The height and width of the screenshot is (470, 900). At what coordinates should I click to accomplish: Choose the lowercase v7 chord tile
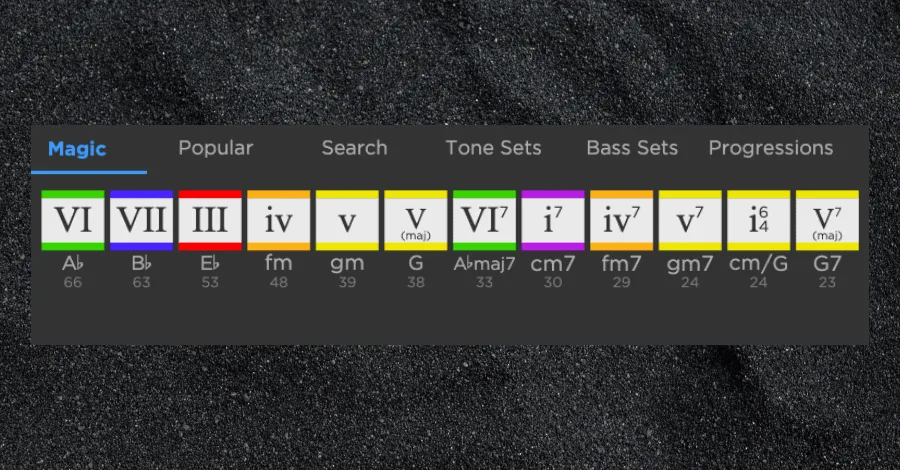coord(690,220)
